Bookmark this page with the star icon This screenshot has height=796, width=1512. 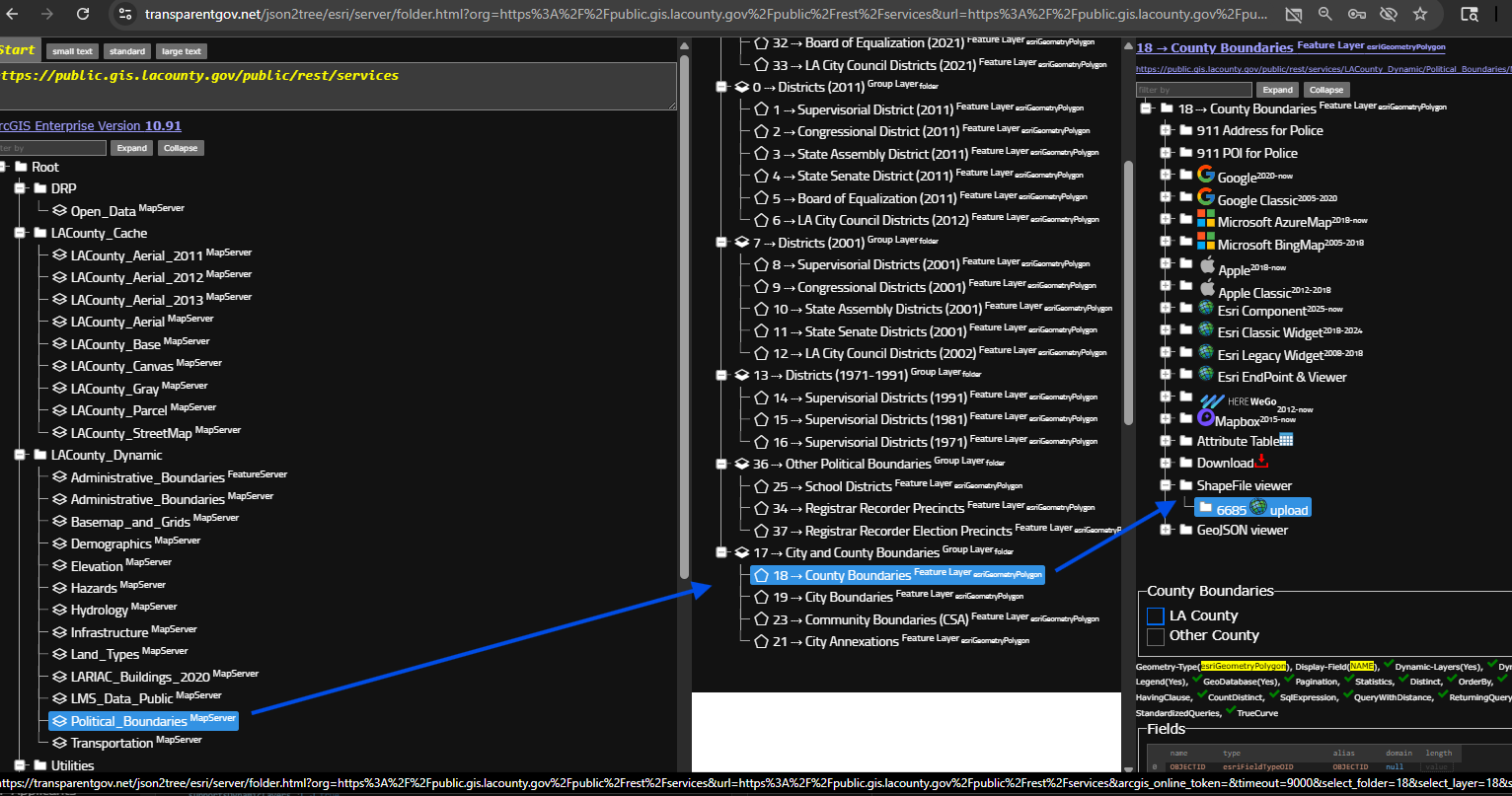click(1420, 14)
